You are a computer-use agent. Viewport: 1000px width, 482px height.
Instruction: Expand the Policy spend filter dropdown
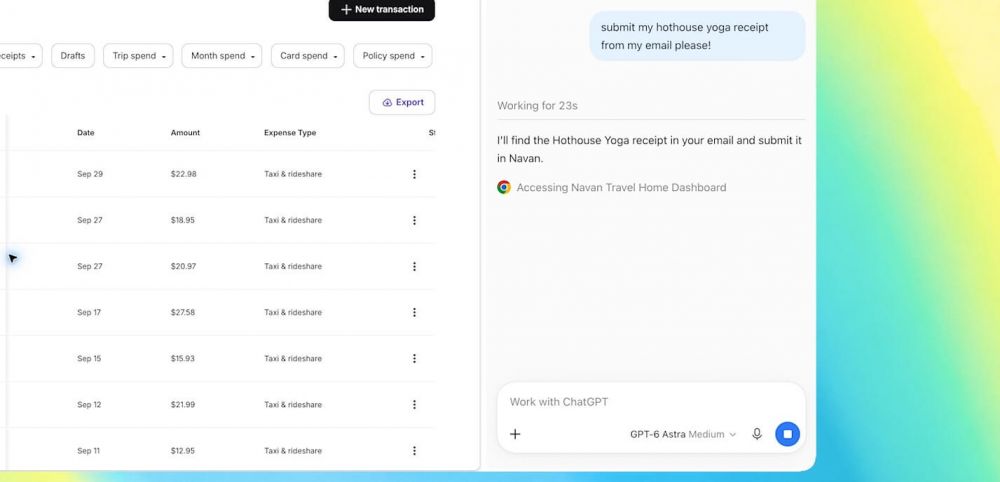(393, 55)
